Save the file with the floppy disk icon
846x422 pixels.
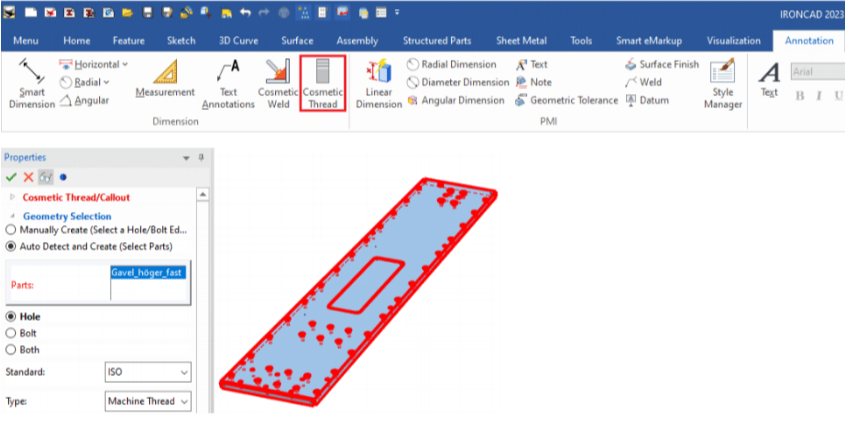tap(147, 12)
